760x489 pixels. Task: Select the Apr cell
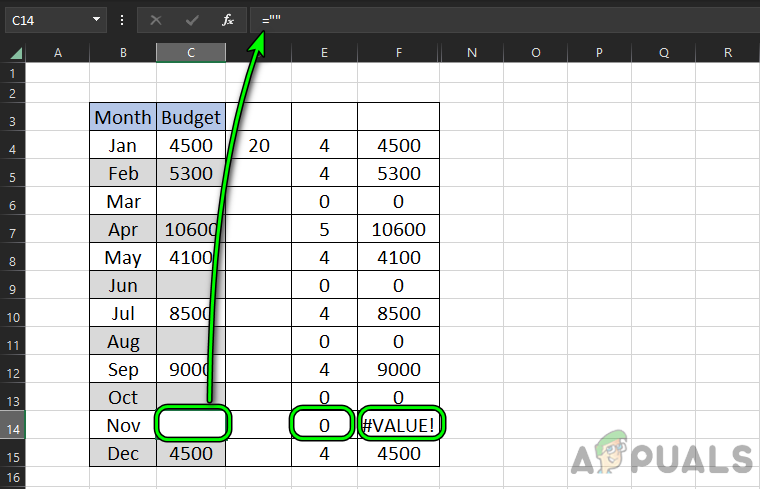pos(123,229)
